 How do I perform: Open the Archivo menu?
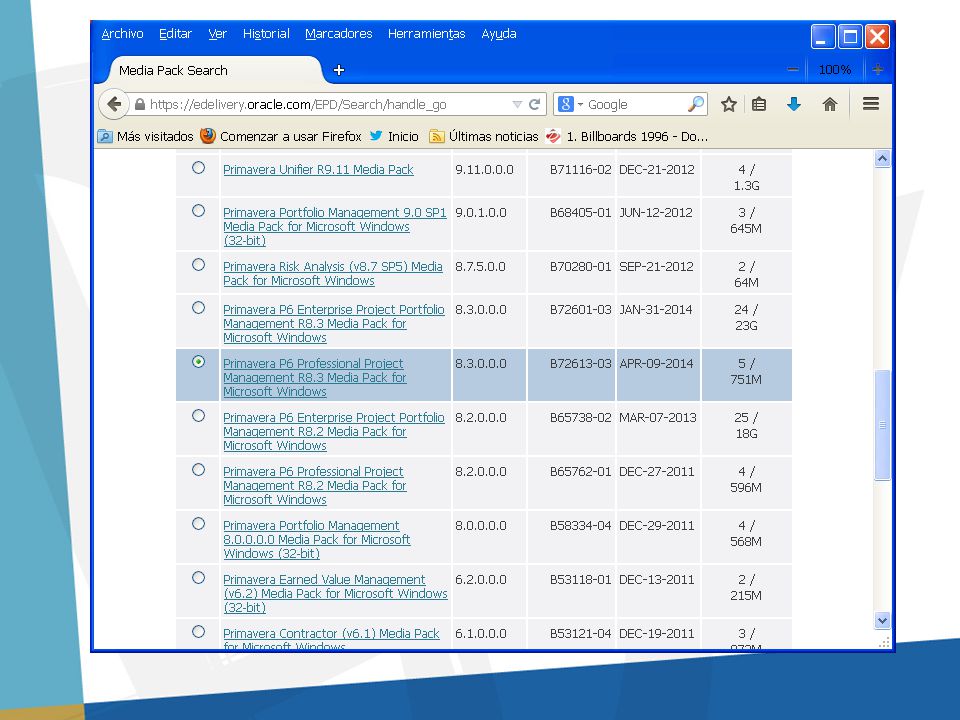122,34
